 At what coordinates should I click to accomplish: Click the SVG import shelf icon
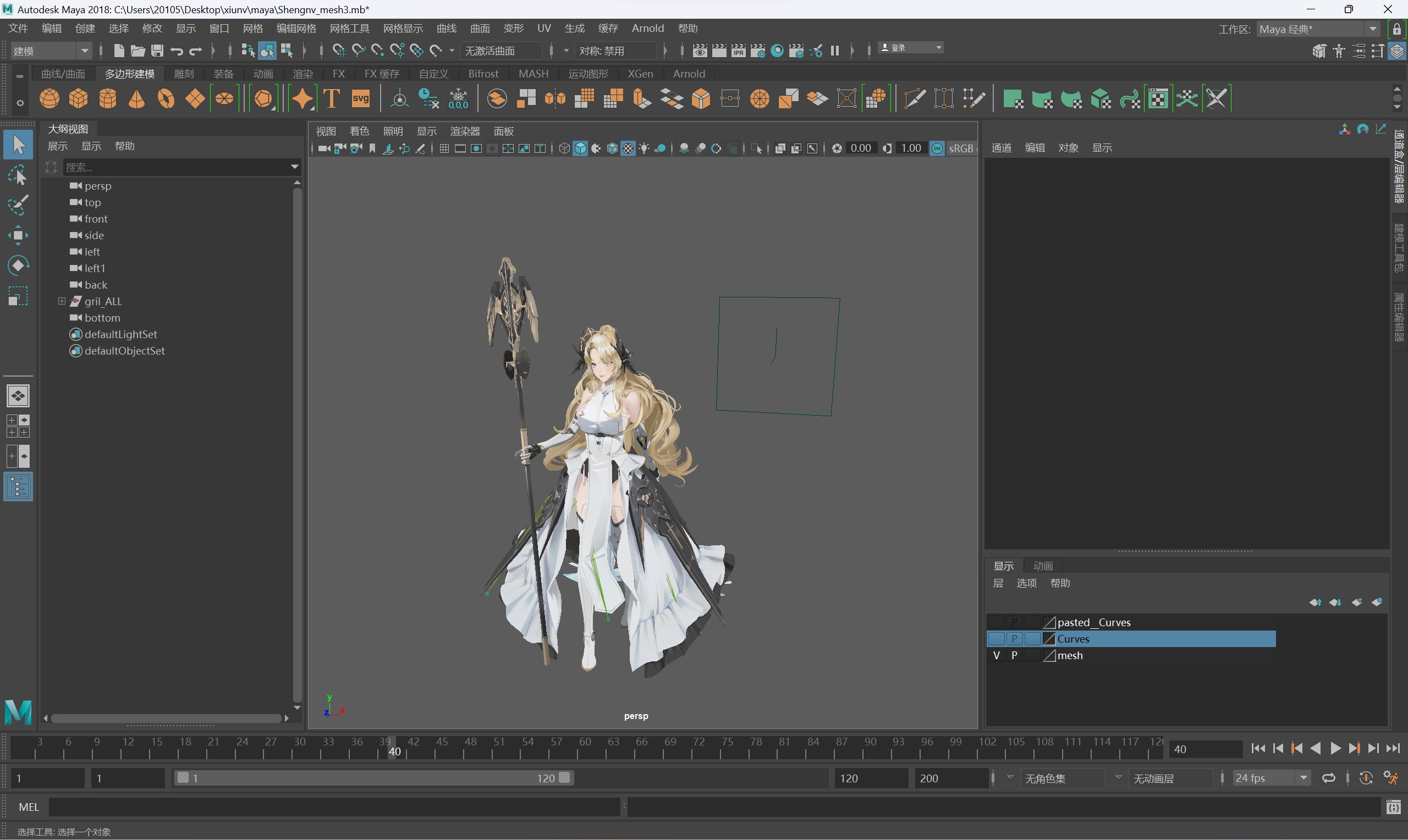pos(361,98)
